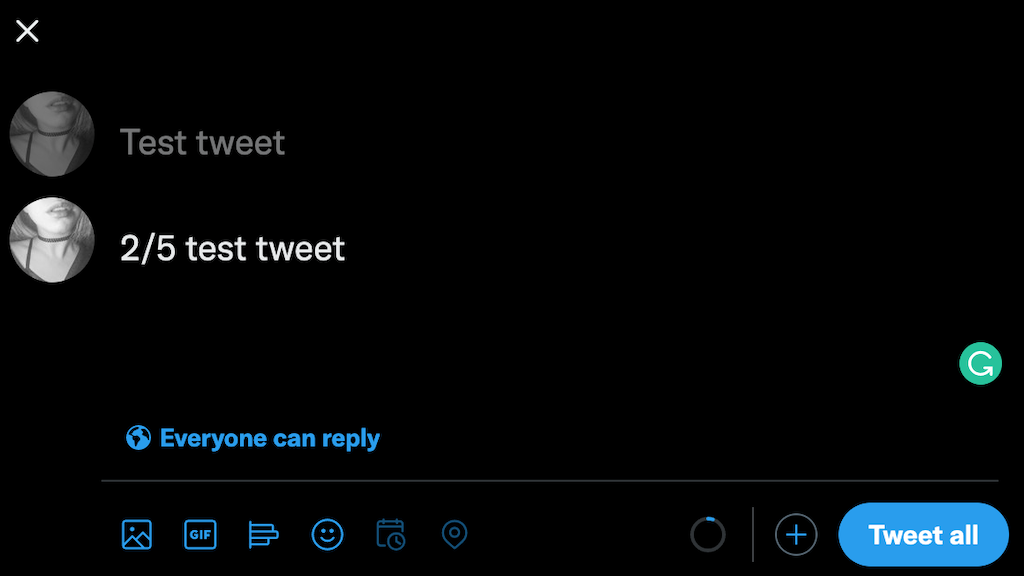
Task: Click the second tweet's profile avatar
Action: coord(52,240)
